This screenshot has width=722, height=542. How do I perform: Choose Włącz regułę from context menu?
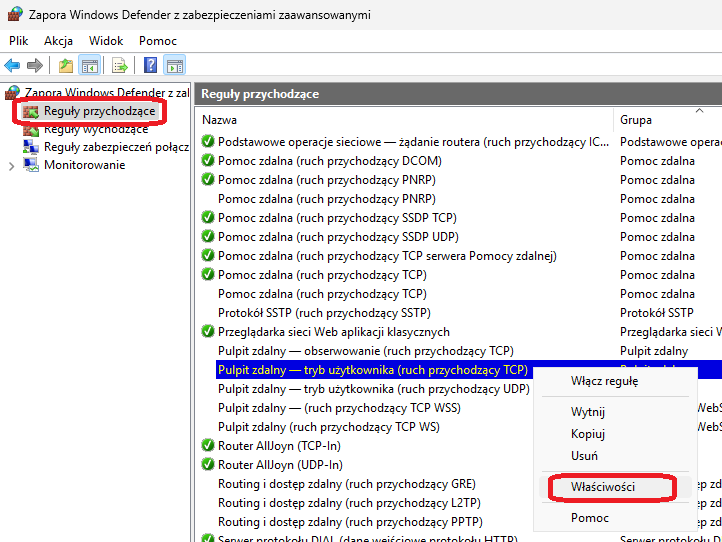(x=604, y=381)
